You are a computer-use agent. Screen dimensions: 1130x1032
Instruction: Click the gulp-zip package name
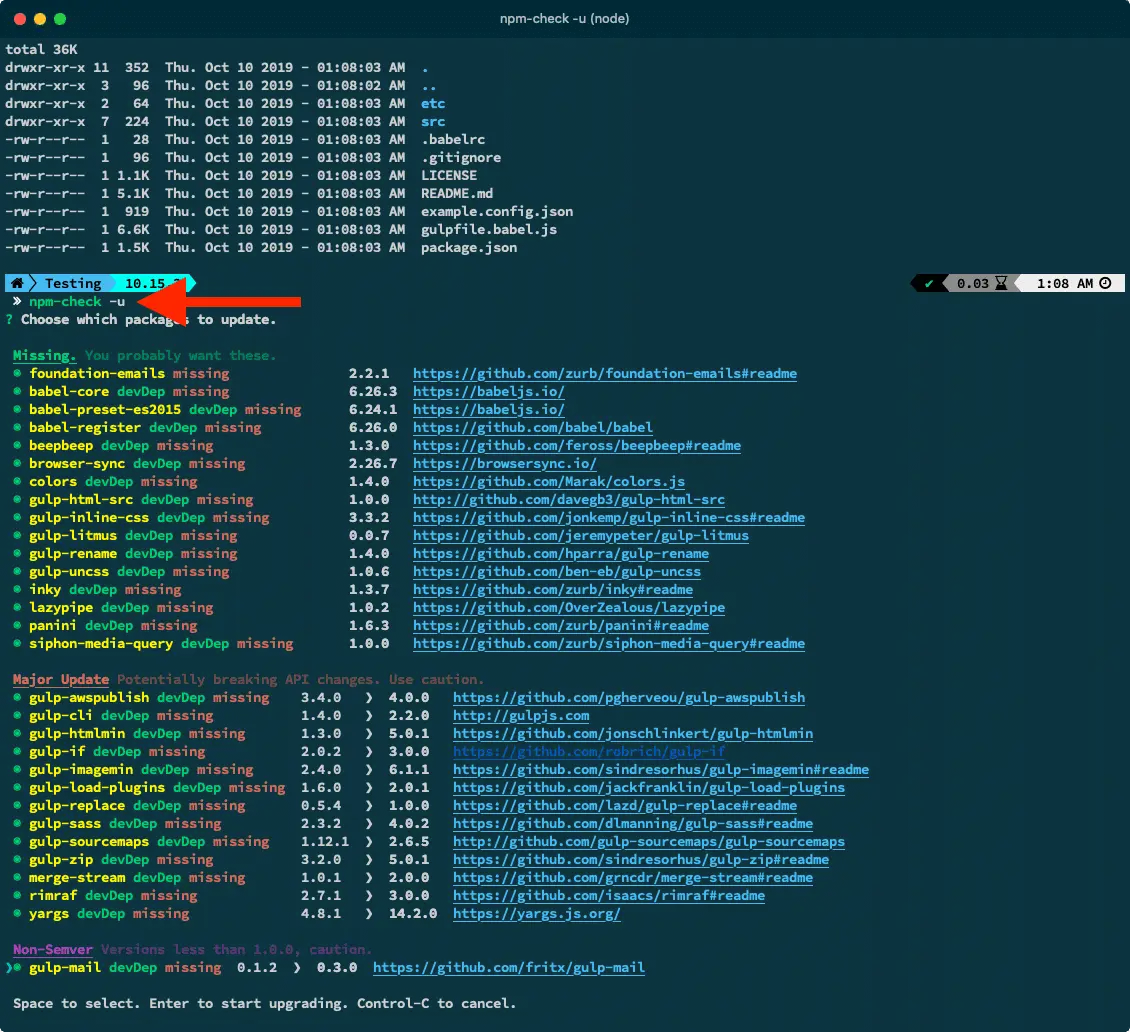(x=61, y=860)
